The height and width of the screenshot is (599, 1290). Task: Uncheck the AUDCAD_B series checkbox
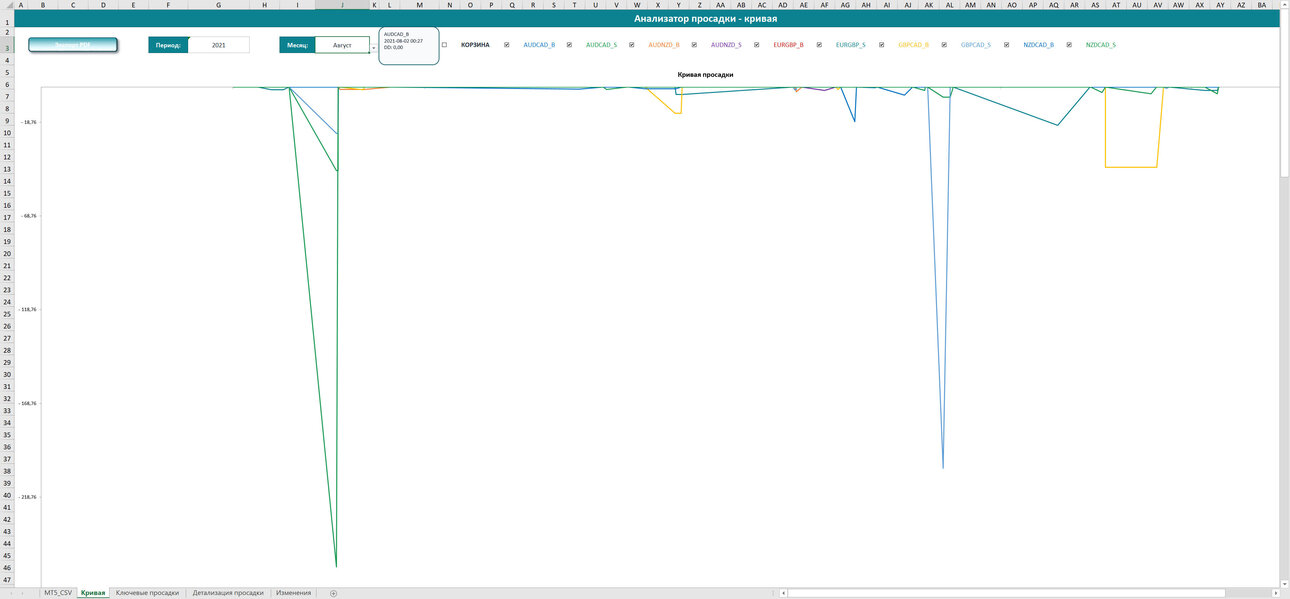[507, 45]
